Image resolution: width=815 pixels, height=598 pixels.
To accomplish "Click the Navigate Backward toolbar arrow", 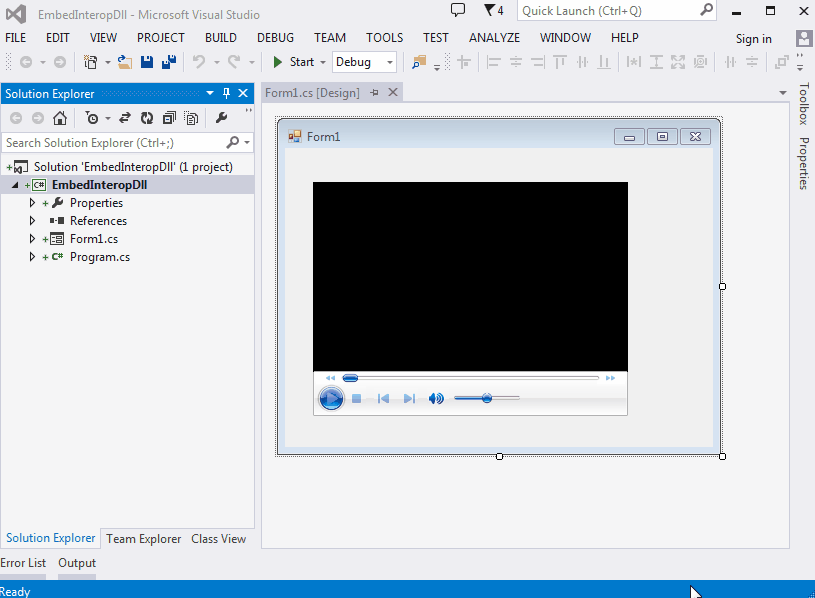I will pyautogui.click(x=26, y=62).
